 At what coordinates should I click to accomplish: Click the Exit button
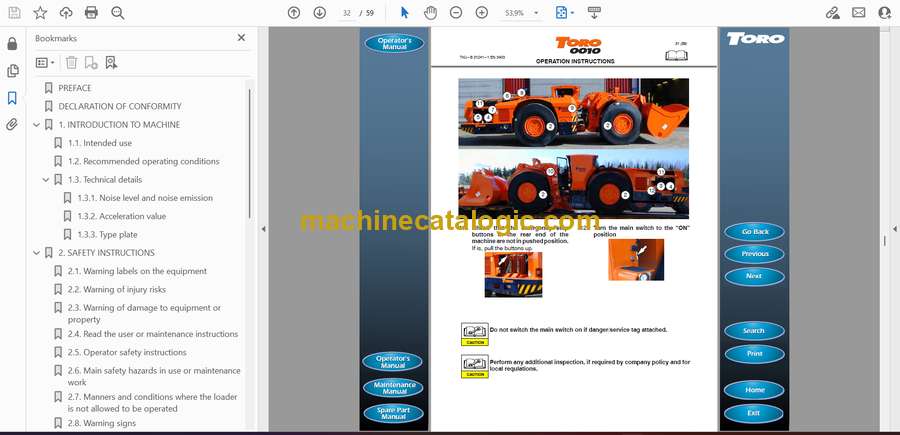pyautogui.click(x=754, y=413)
